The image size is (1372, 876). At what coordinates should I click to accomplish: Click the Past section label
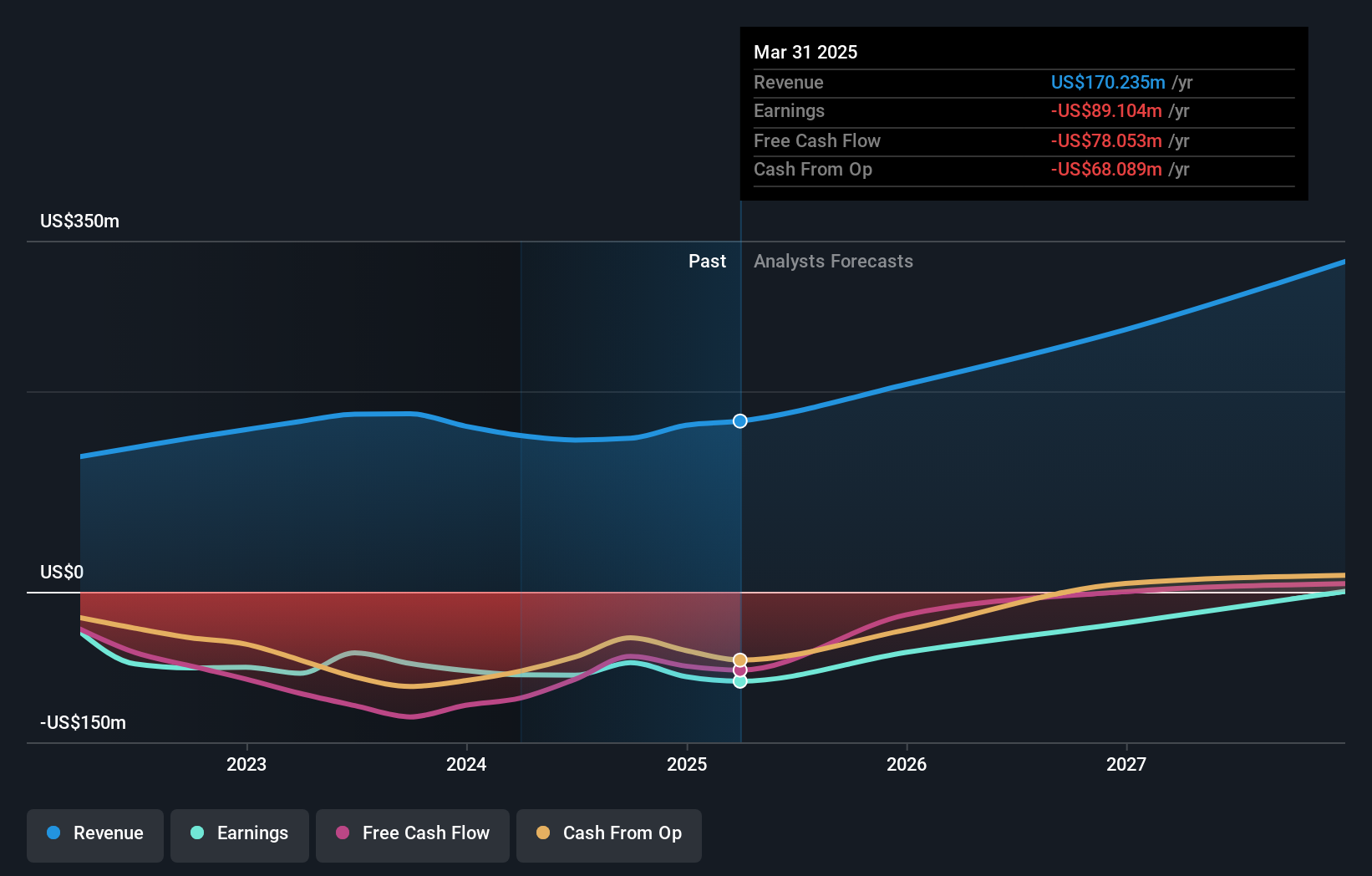(707, 262)
